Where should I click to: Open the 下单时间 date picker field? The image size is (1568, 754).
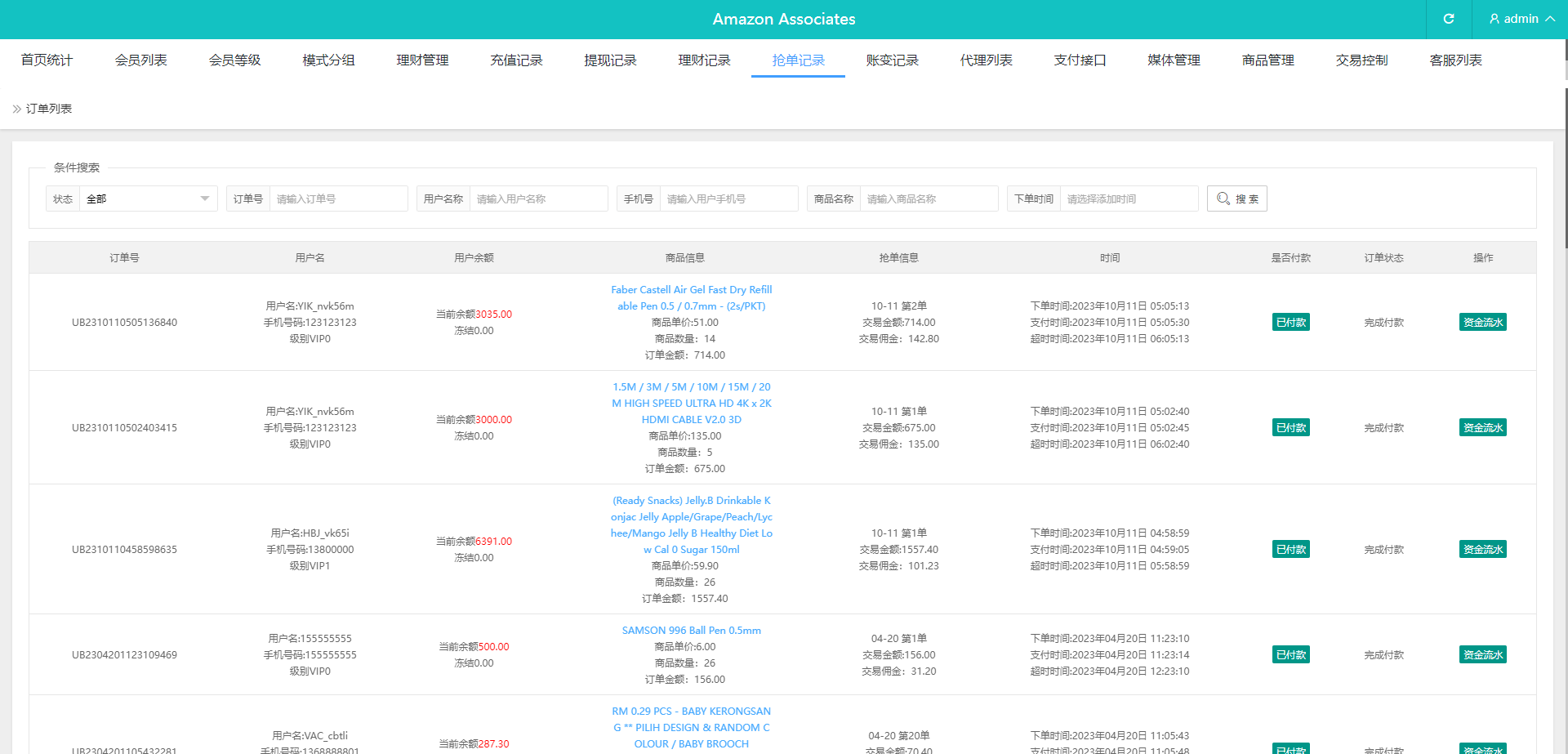point(1128,199)
